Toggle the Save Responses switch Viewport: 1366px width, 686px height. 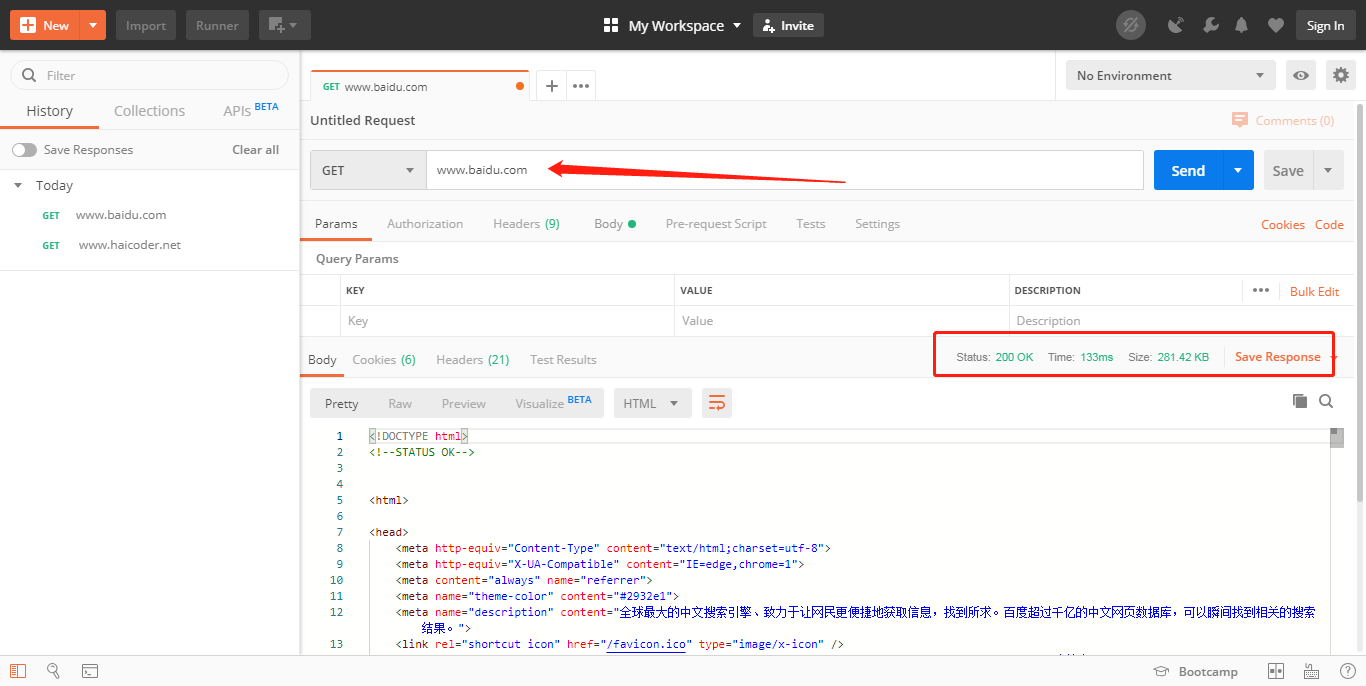24,150
